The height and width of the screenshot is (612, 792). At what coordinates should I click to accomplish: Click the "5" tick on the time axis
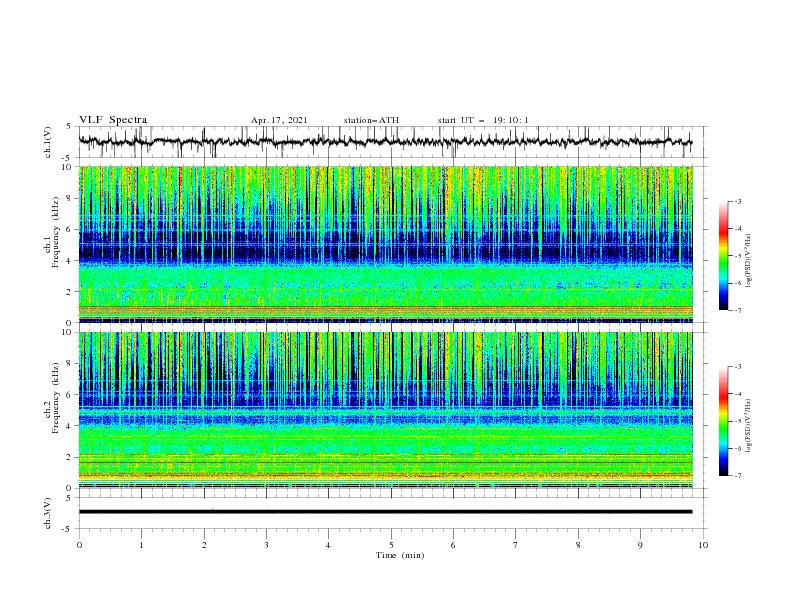(x=391, y=545)
